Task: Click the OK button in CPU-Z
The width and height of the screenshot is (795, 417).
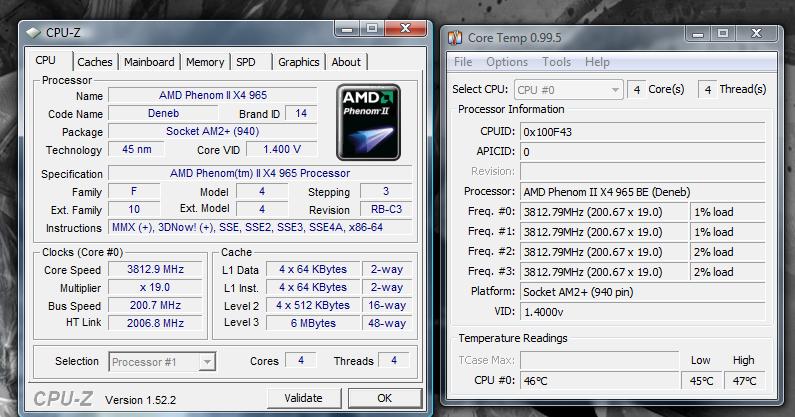Action: coord(384,398)
